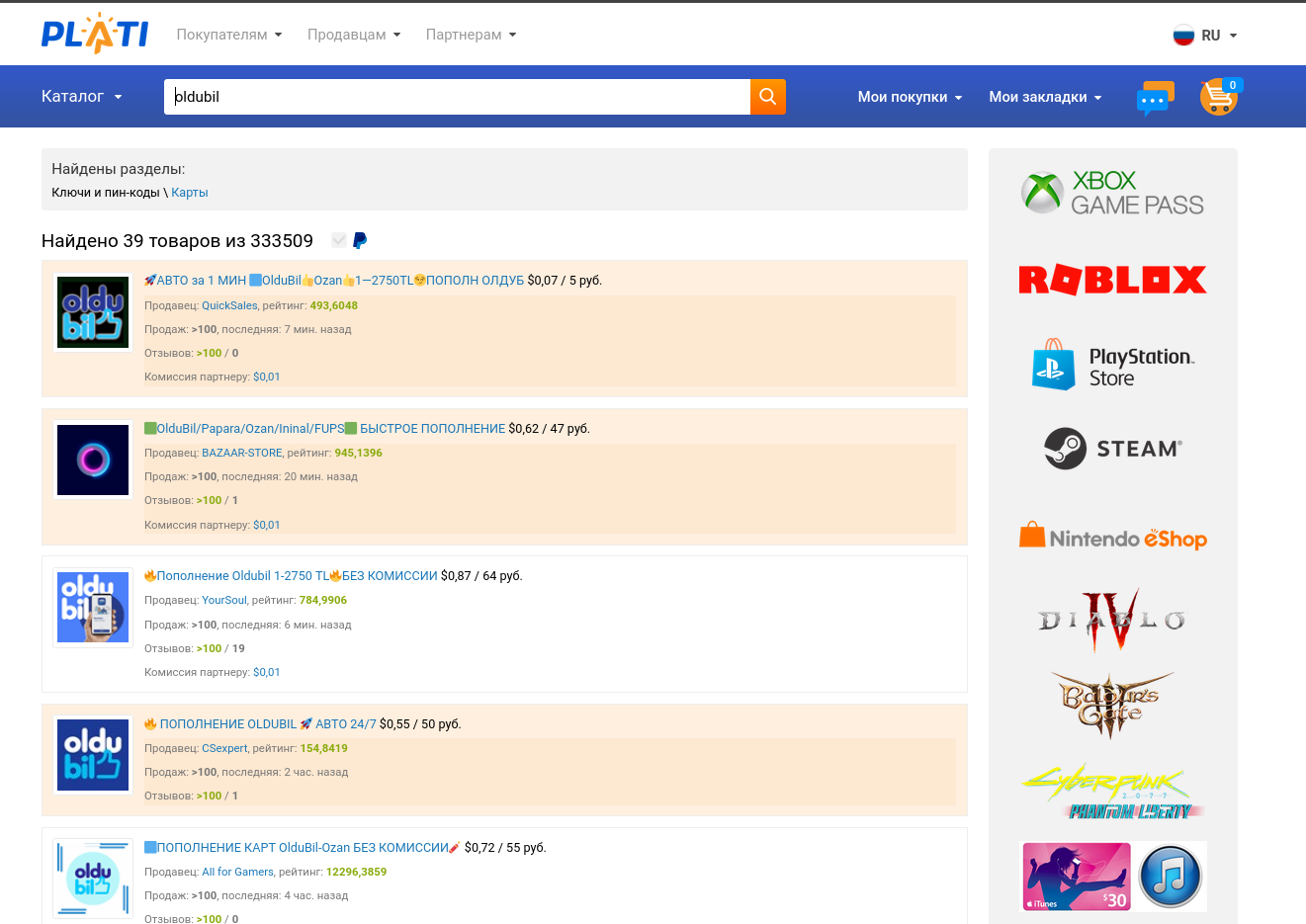The width and height of the screenshot is (1306, 924).
Task: Open seller QuickSales profile
Action: 229,306
